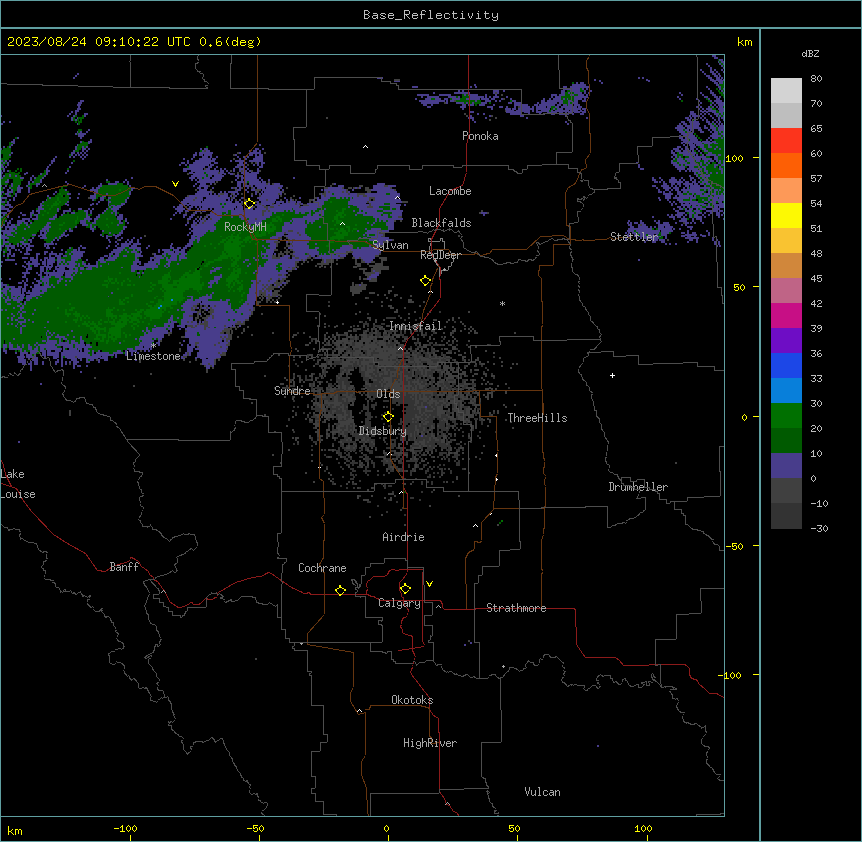Viewport: 862px width, 842px height.
Task: Click the ThreeHills city label
Action: 537,418
